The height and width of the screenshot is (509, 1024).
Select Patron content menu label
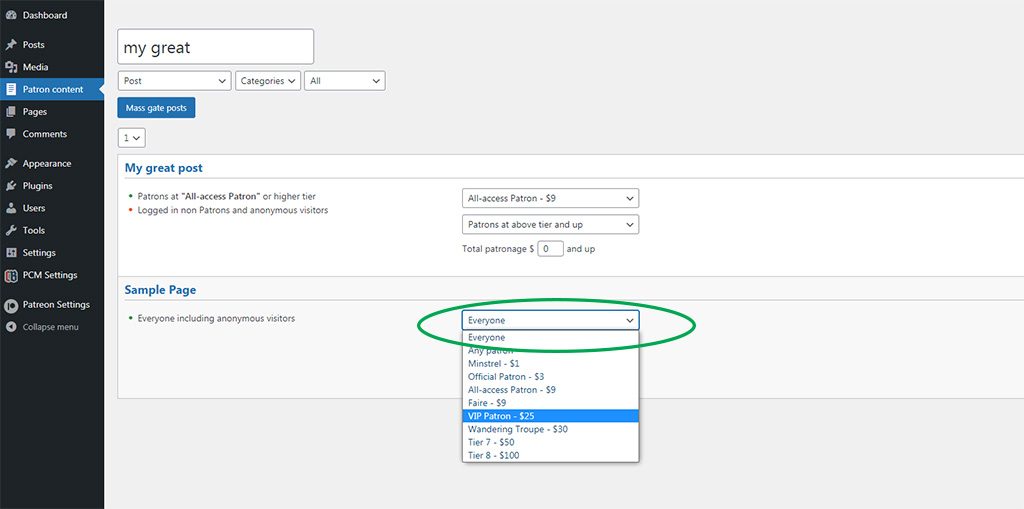[53, 89]
